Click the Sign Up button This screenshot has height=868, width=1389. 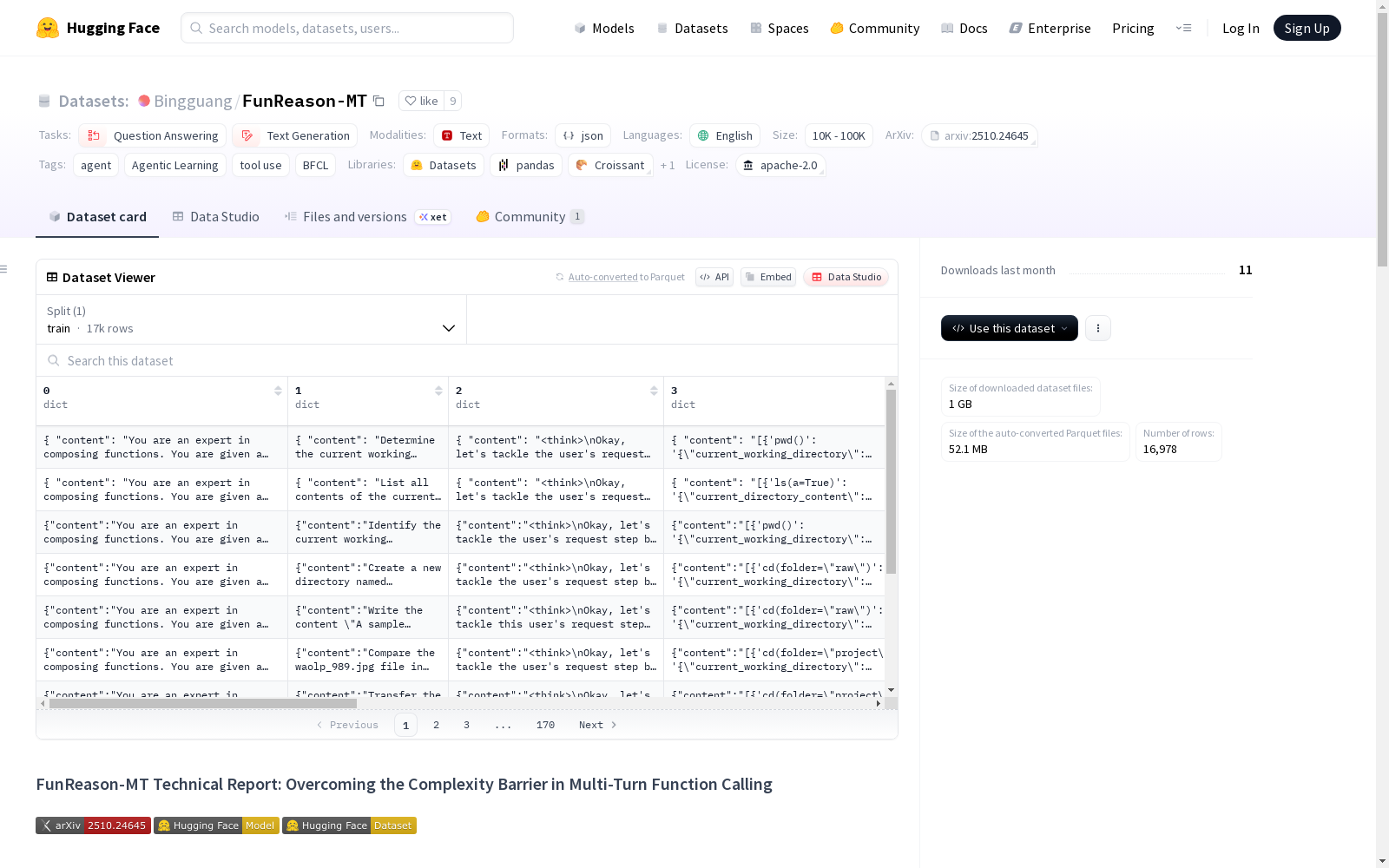pos(1307,28)
